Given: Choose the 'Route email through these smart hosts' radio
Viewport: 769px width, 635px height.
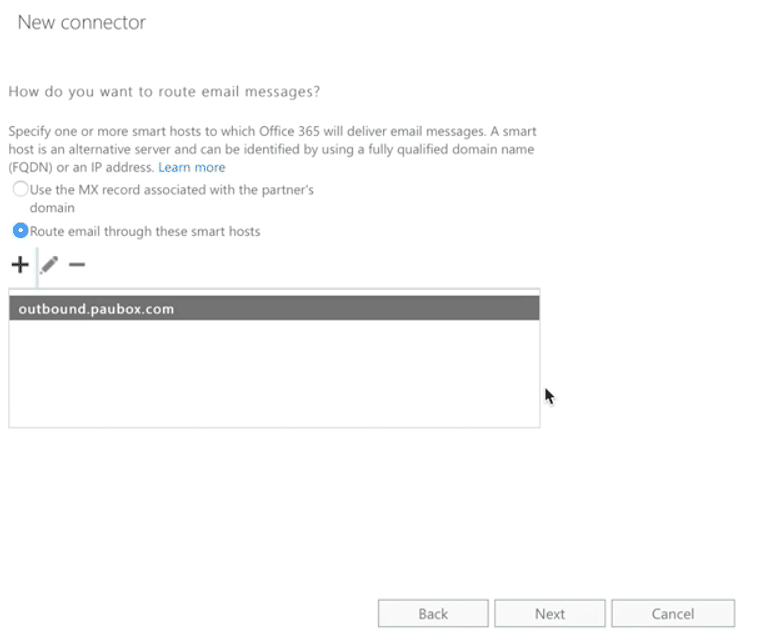Looking at the screenshot, I should tap(20, 231).
